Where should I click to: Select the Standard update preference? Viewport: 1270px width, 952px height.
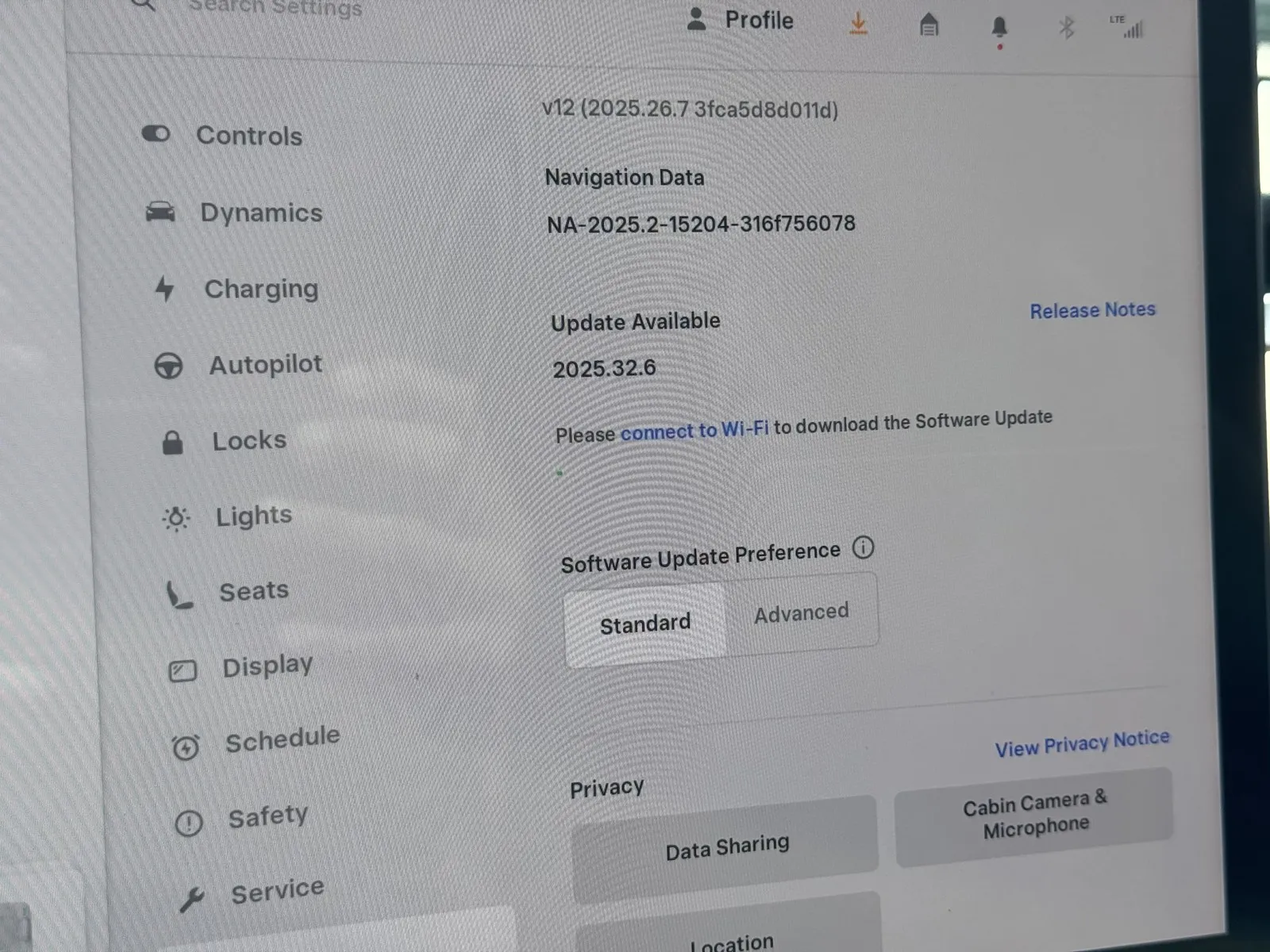pyautogui.click(x=645, y=624)
